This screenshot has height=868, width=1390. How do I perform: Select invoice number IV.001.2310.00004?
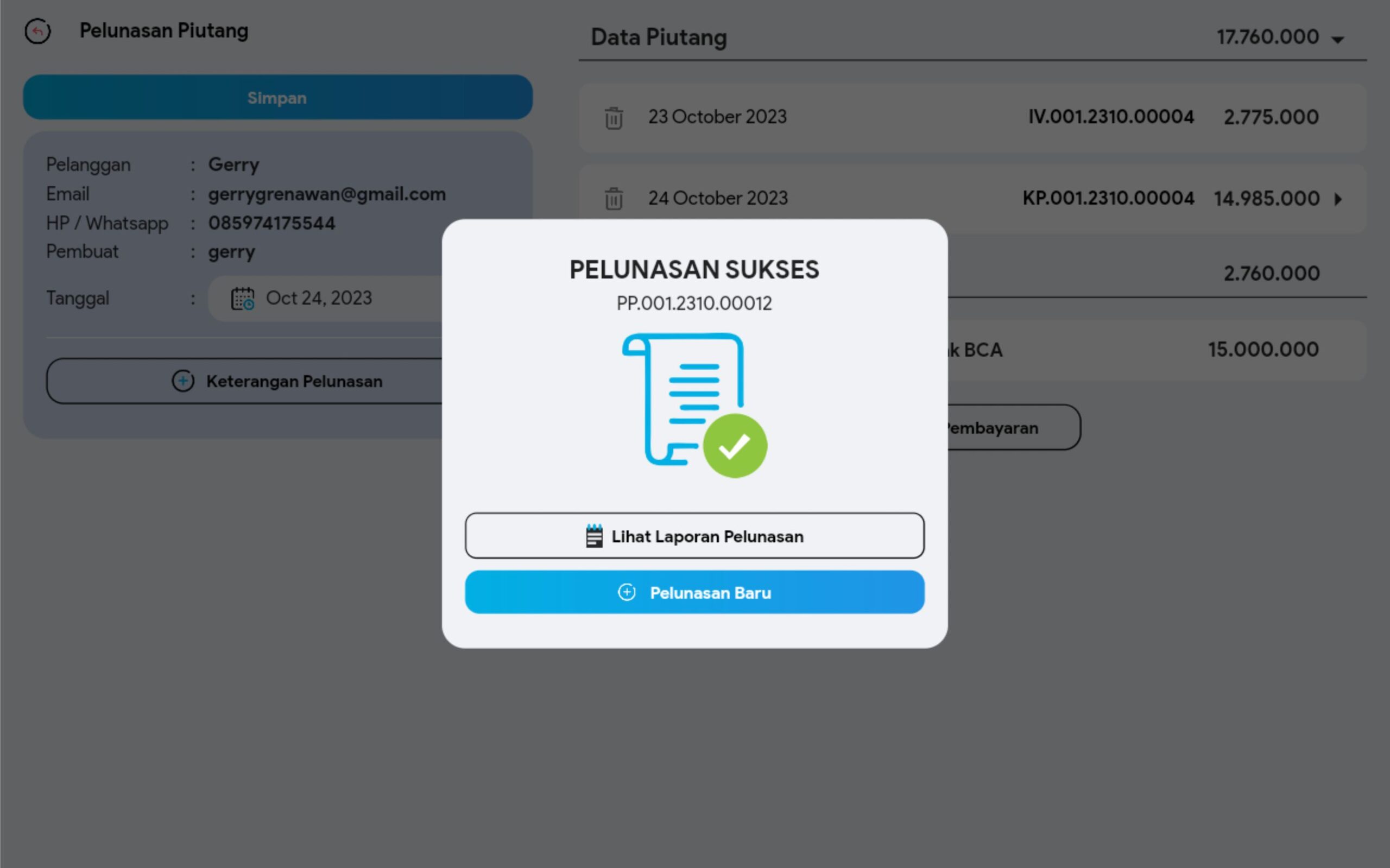pyautogui.click(x=1110, y=117)
